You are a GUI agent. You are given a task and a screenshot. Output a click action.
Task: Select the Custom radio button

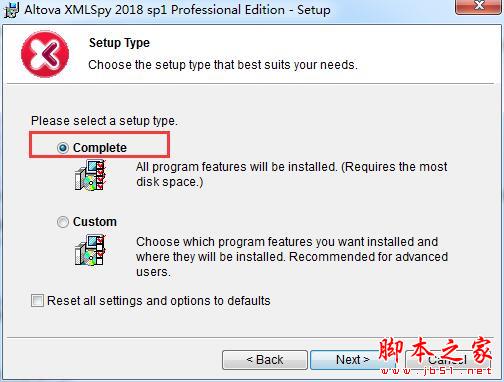(63, 222)
